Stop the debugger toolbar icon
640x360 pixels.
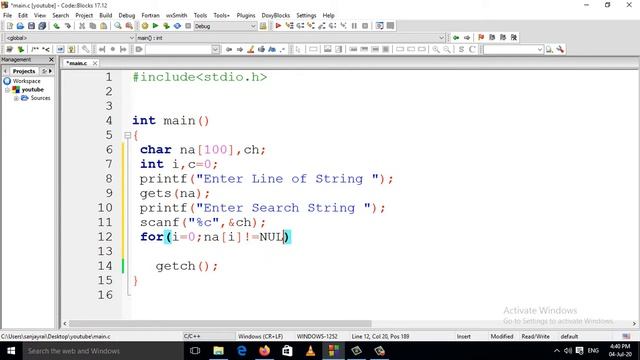click(365, 26)
